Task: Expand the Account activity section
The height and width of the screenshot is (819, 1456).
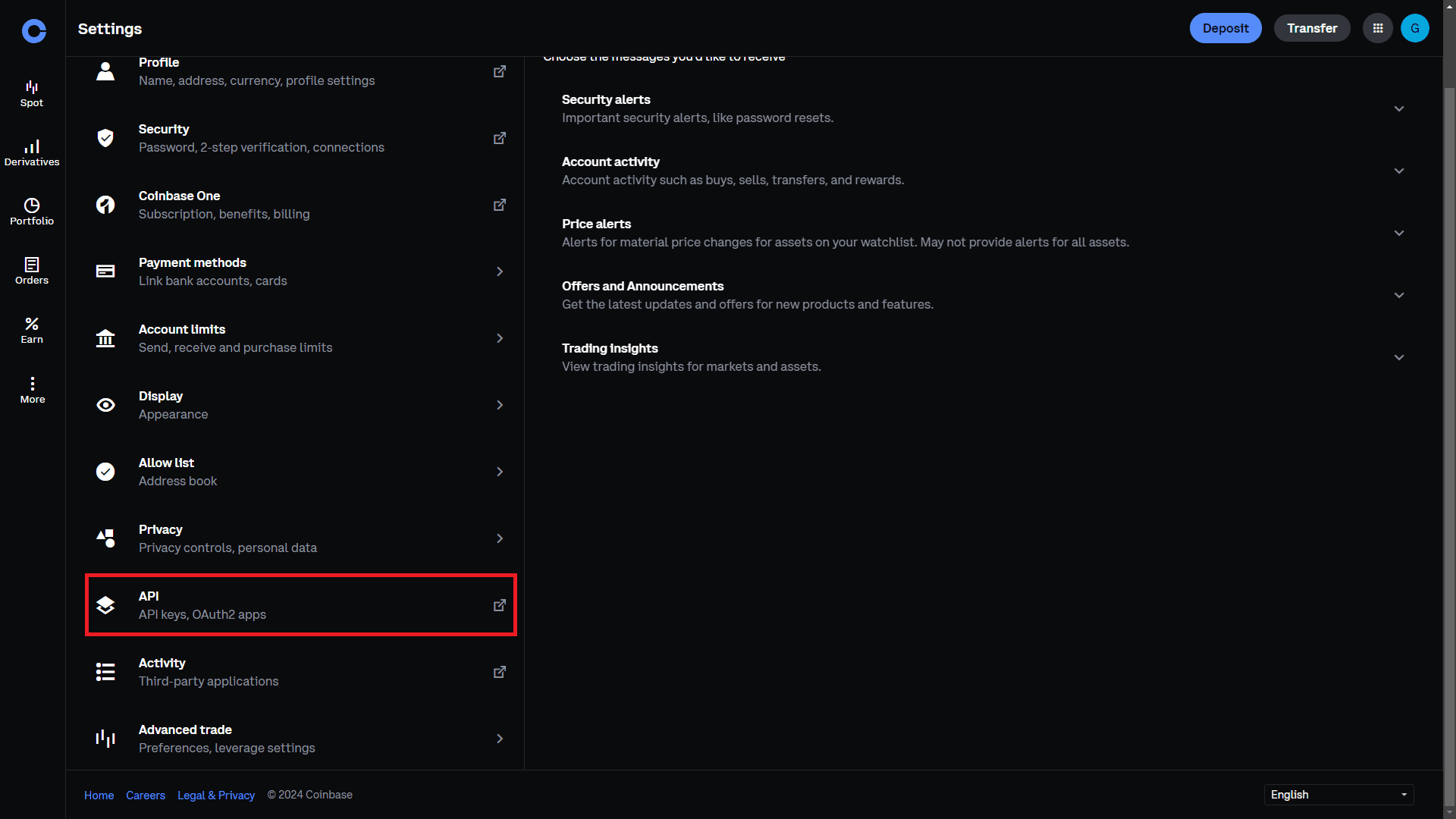Action: 1399,171
